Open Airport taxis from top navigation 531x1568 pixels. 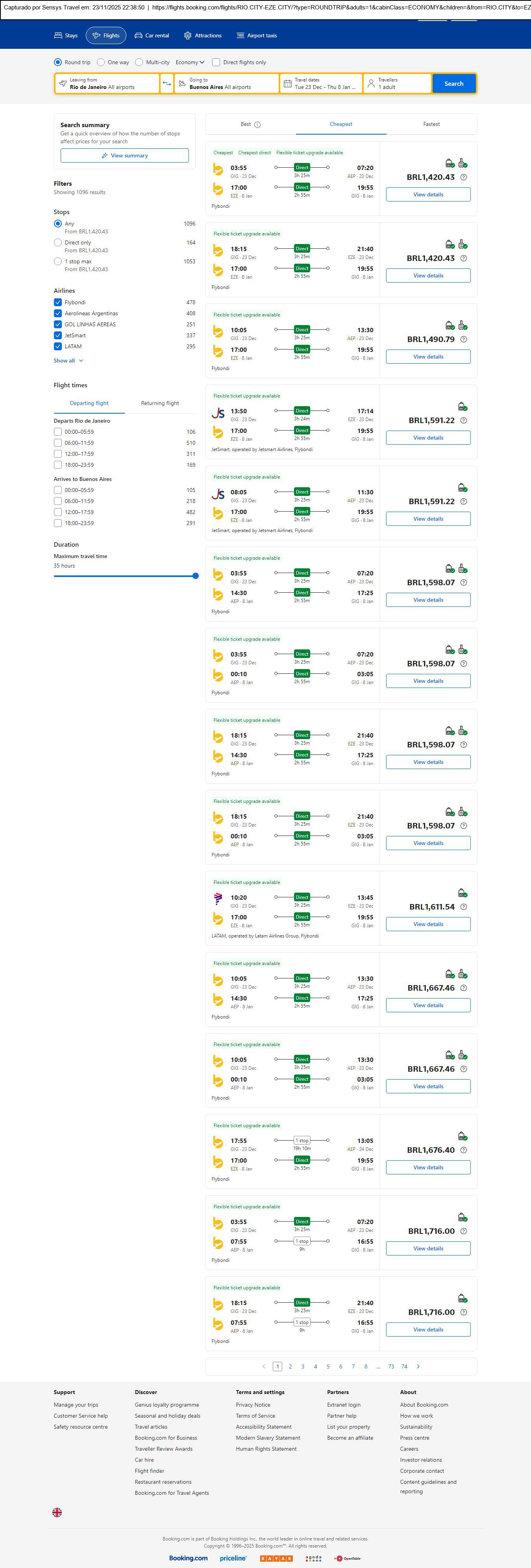click(256, 36)
